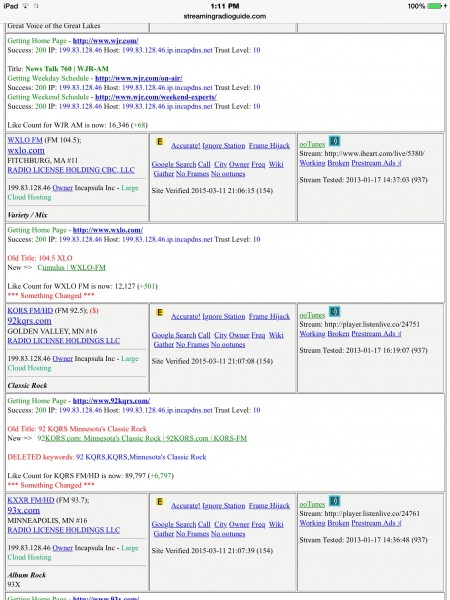Image resolution: width=450 pixels, height=600 pixels.
Task: Flag Prestream Ads for KXXR stream
Action: pos(377,523)
